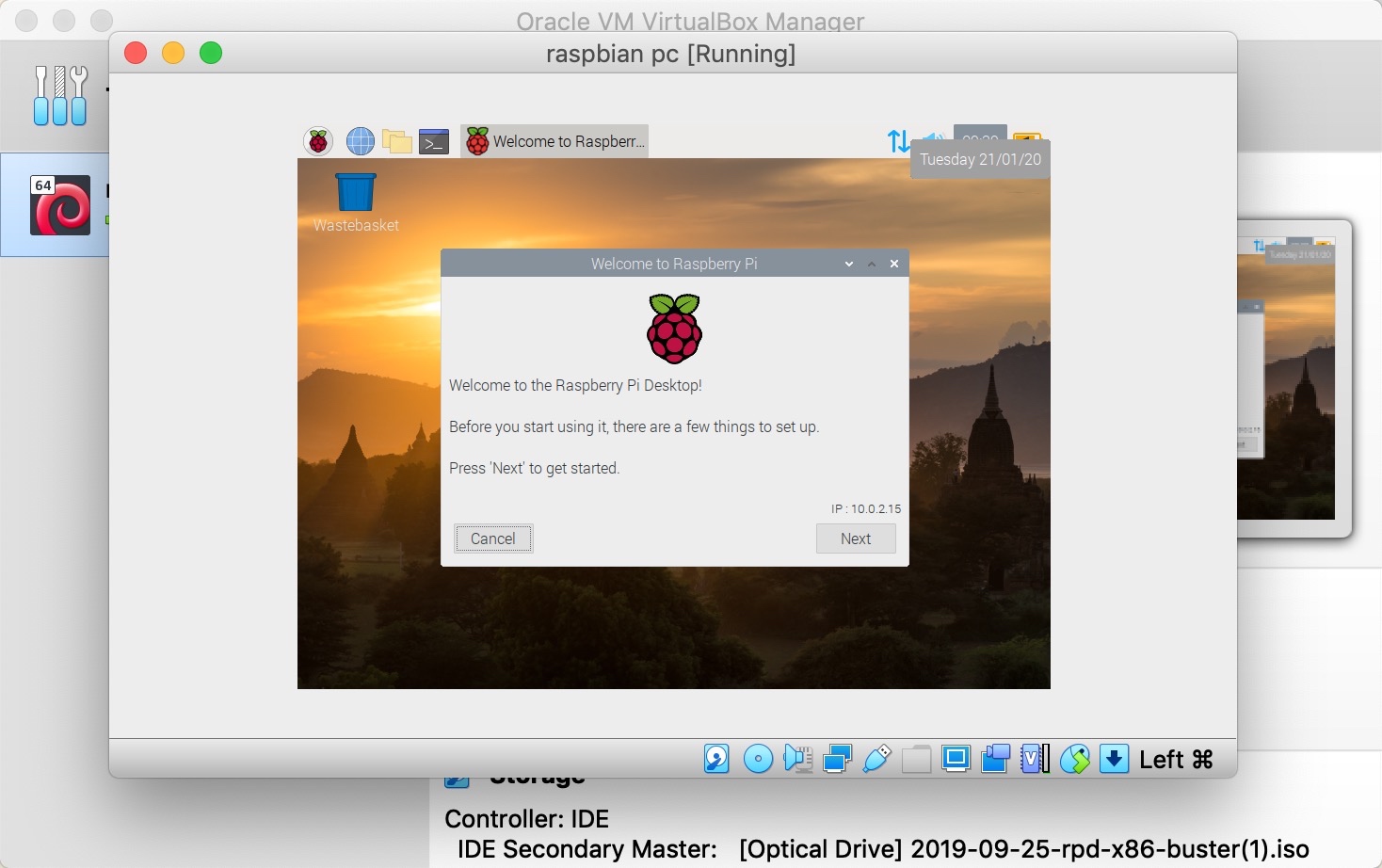The height and width of the screenshot is (868, 1382).
Task: Click the panel clock
Action: (980, 133)
